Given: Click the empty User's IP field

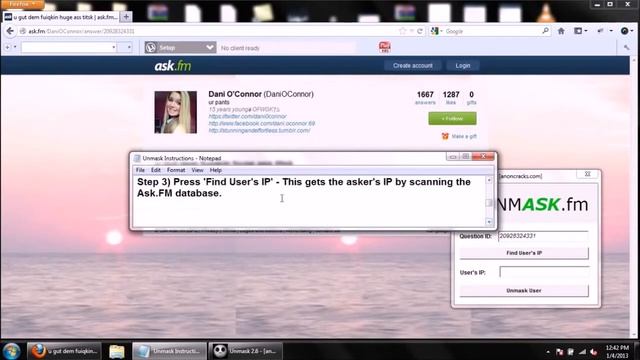Looking at the screenshot, I should tap(544, 272).
